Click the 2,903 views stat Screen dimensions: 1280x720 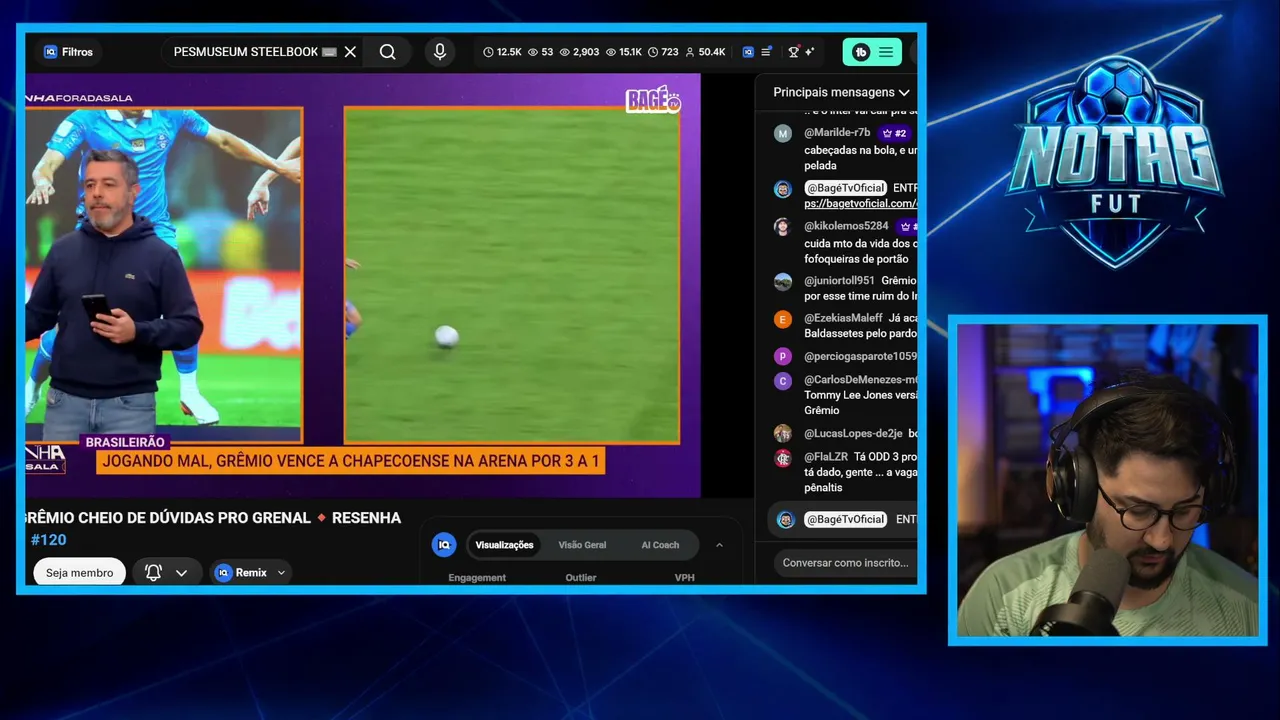pyautogui.click(x=579, y=52)
